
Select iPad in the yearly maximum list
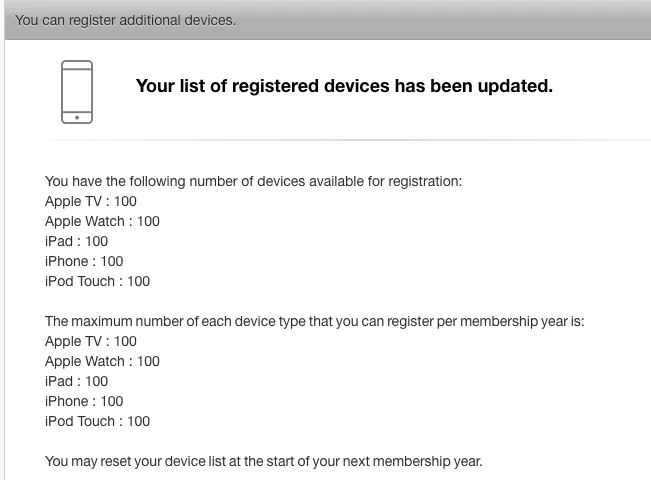pyautogui.click(x=76, y=381)
